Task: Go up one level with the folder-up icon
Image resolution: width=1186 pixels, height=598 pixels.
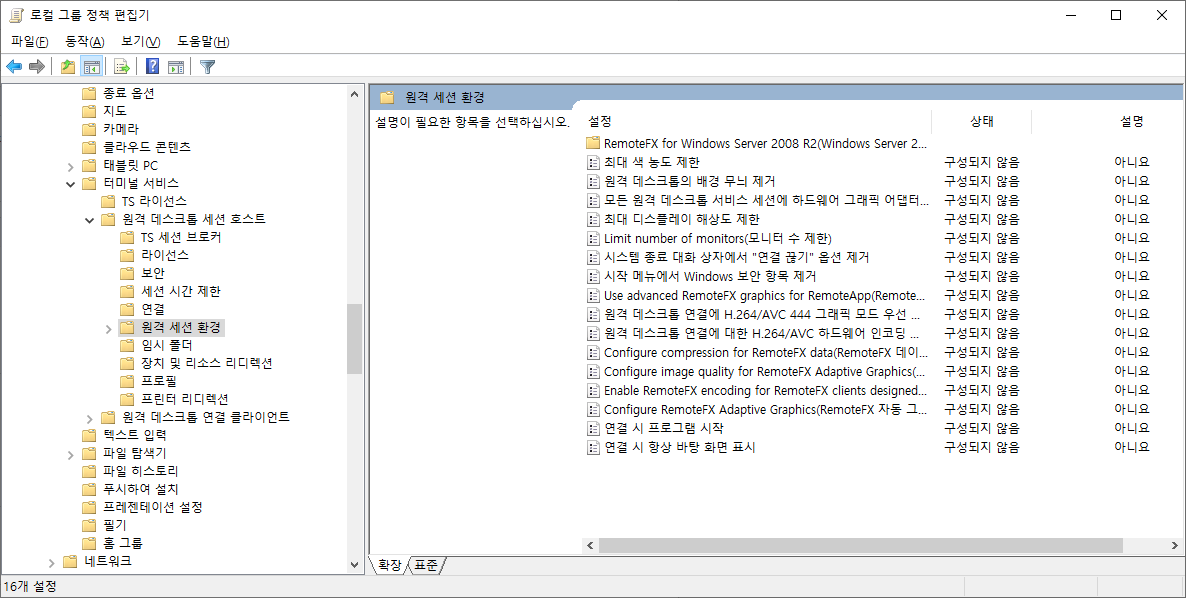Action: click(x=68, y=67)
